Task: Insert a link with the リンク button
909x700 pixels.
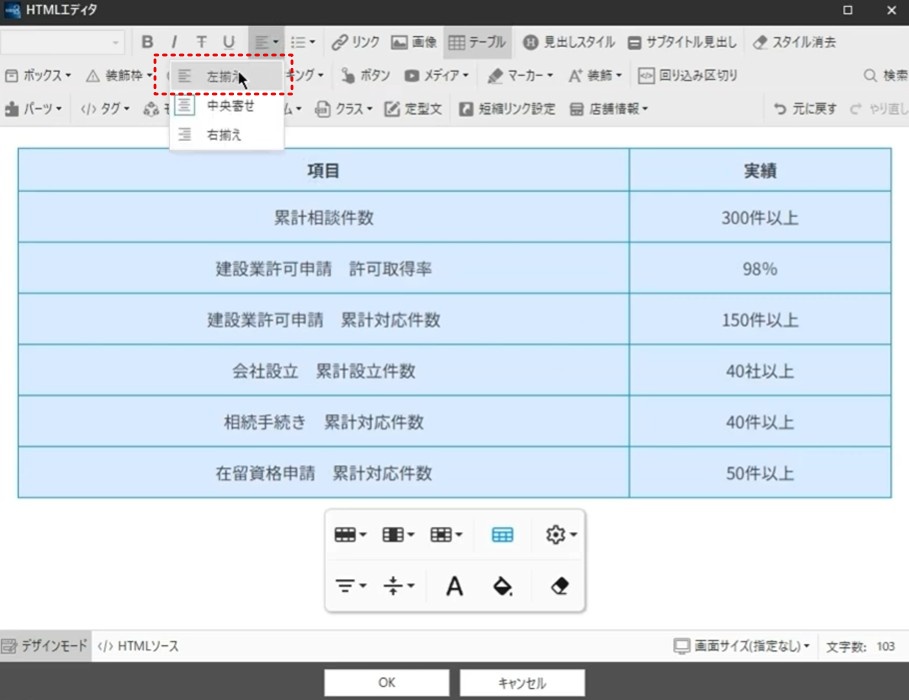Action: coord(355,42)
